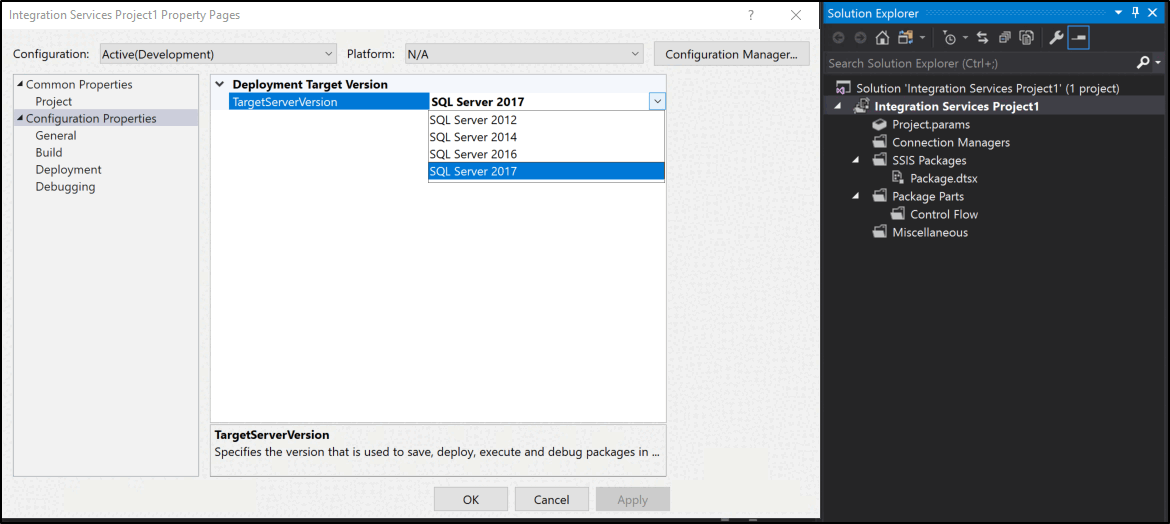Screen dimensions: 1170x524
Task: Toggle the Preview Selected Items button
Action: click(1078, 37)
